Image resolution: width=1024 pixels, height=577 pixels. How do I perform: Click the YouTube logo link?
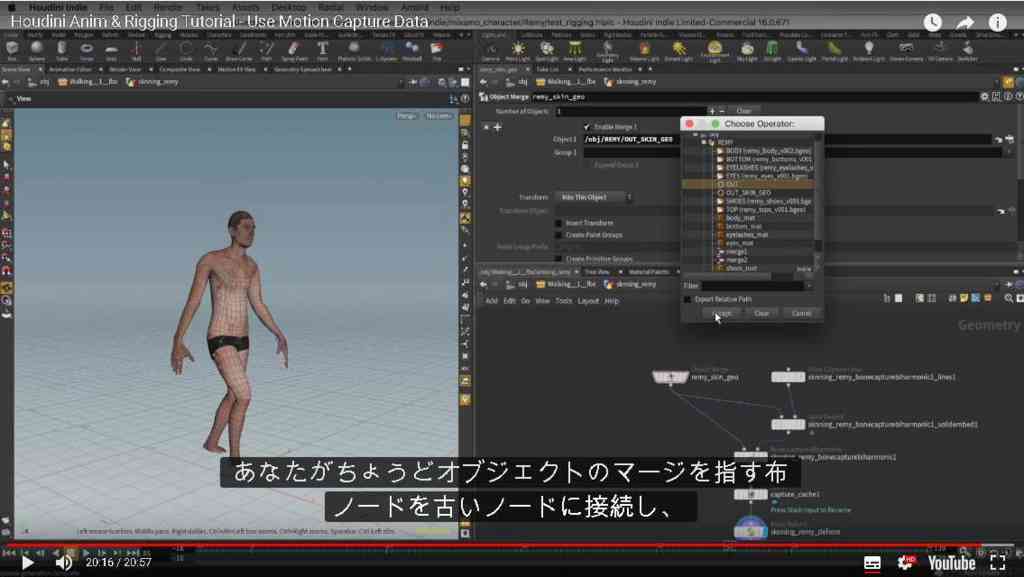click(951, 563)
